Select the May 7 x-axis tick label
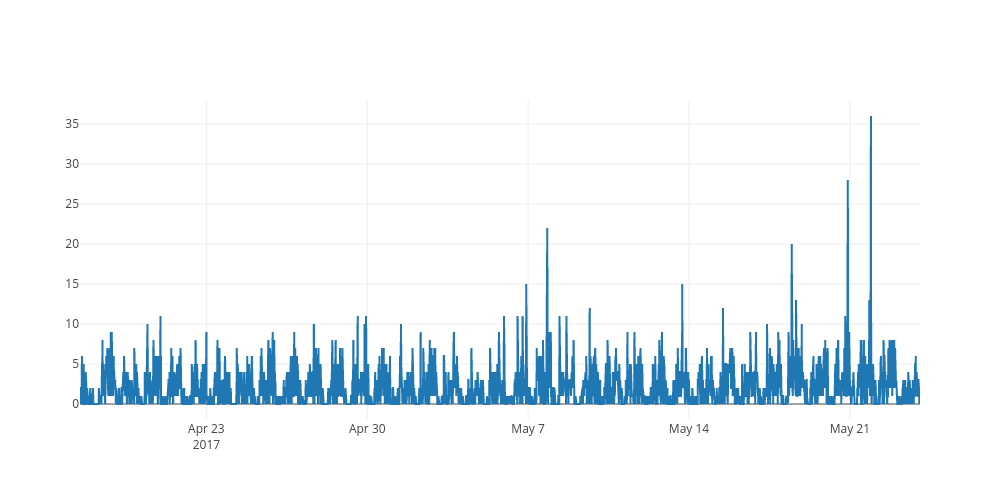Viewport: 1000px width, 500px height. [x=528, y=429]
